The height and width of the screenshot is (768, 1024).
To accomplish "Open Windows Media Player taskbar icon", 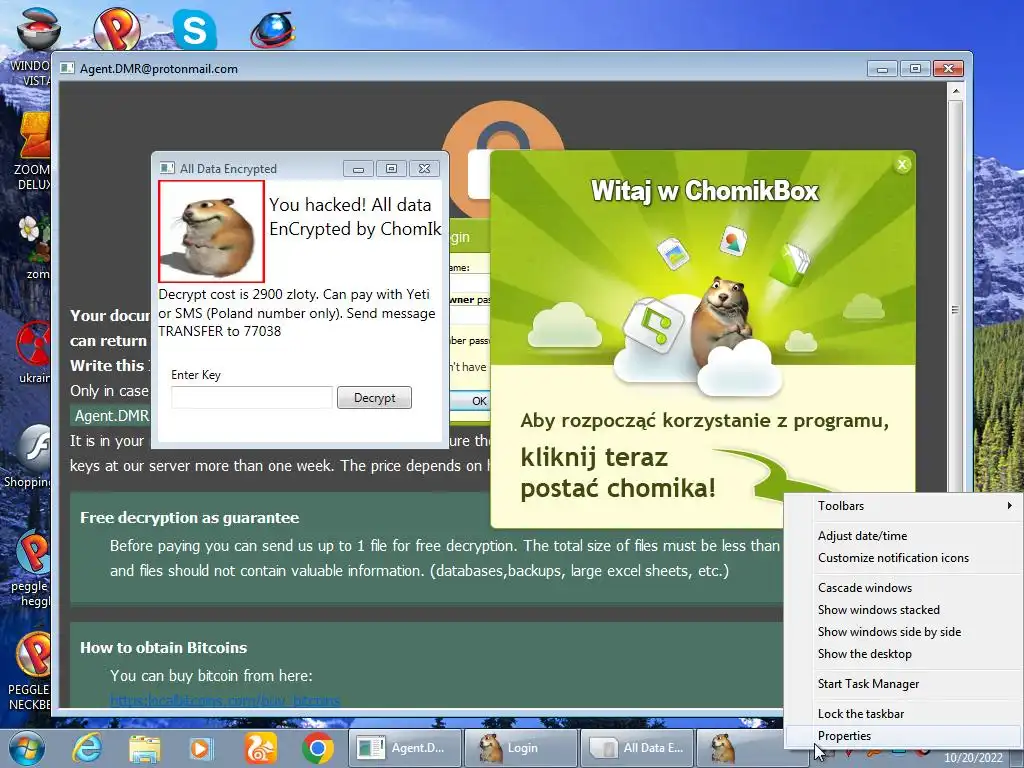I will pos(201,748).
